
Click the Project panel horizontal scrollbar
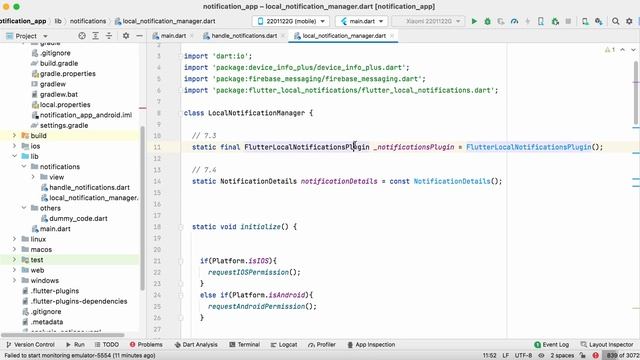[62, 335]
